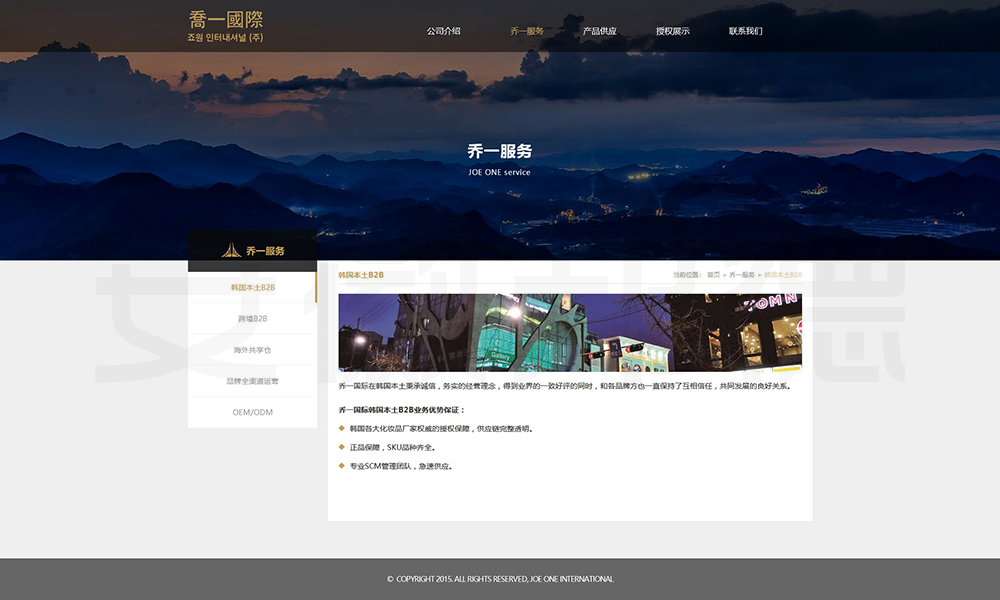Click the Korean street banner photo
The width and height of the screenshot is (1000, 600).
pyautogui.click(x=570, y=332)
